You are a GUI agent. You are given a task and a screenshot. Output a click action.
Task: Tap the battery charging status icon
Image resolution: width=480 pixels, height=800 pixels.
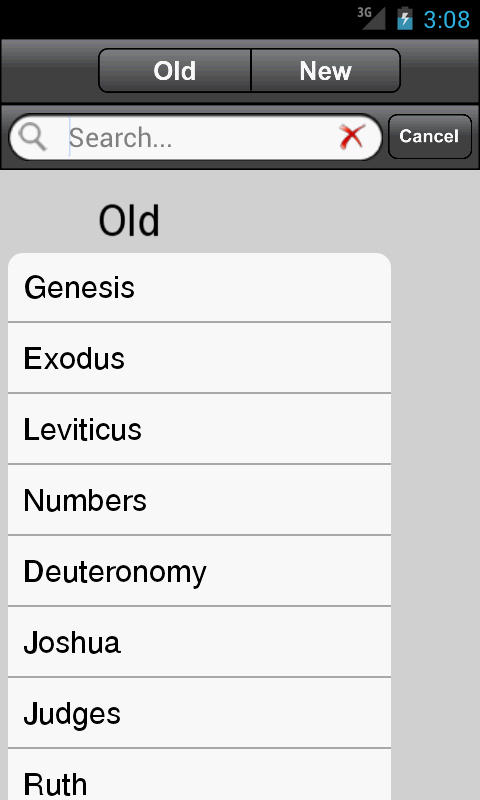(405, 19)
